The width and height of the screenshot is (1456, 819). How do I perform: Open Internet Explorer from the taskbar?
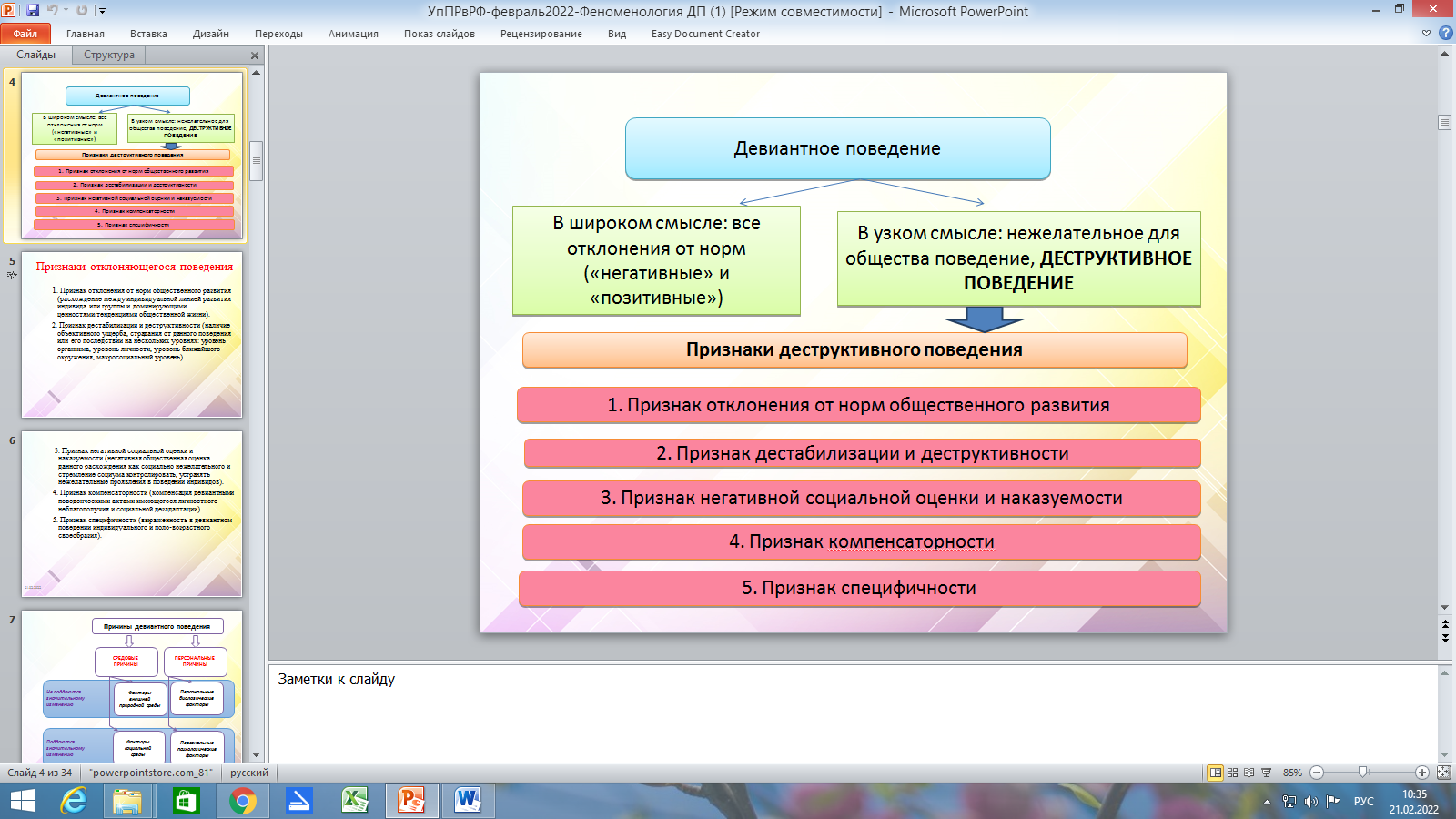pos(73,801)
